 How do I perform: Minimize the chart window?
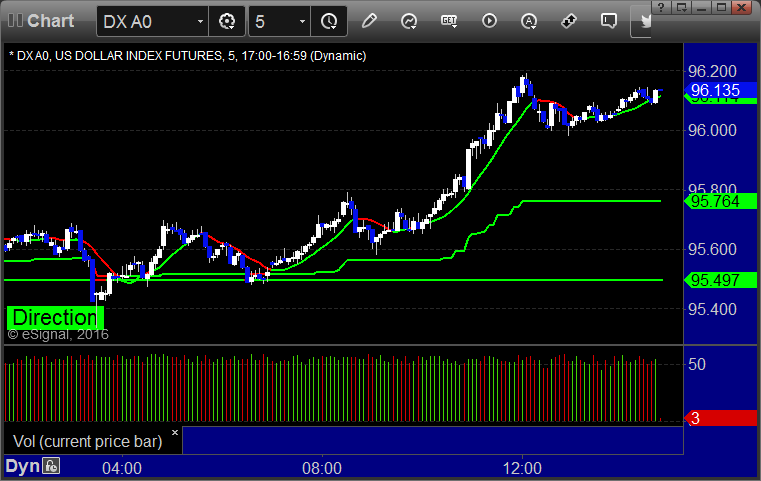[x=701, y=7]
